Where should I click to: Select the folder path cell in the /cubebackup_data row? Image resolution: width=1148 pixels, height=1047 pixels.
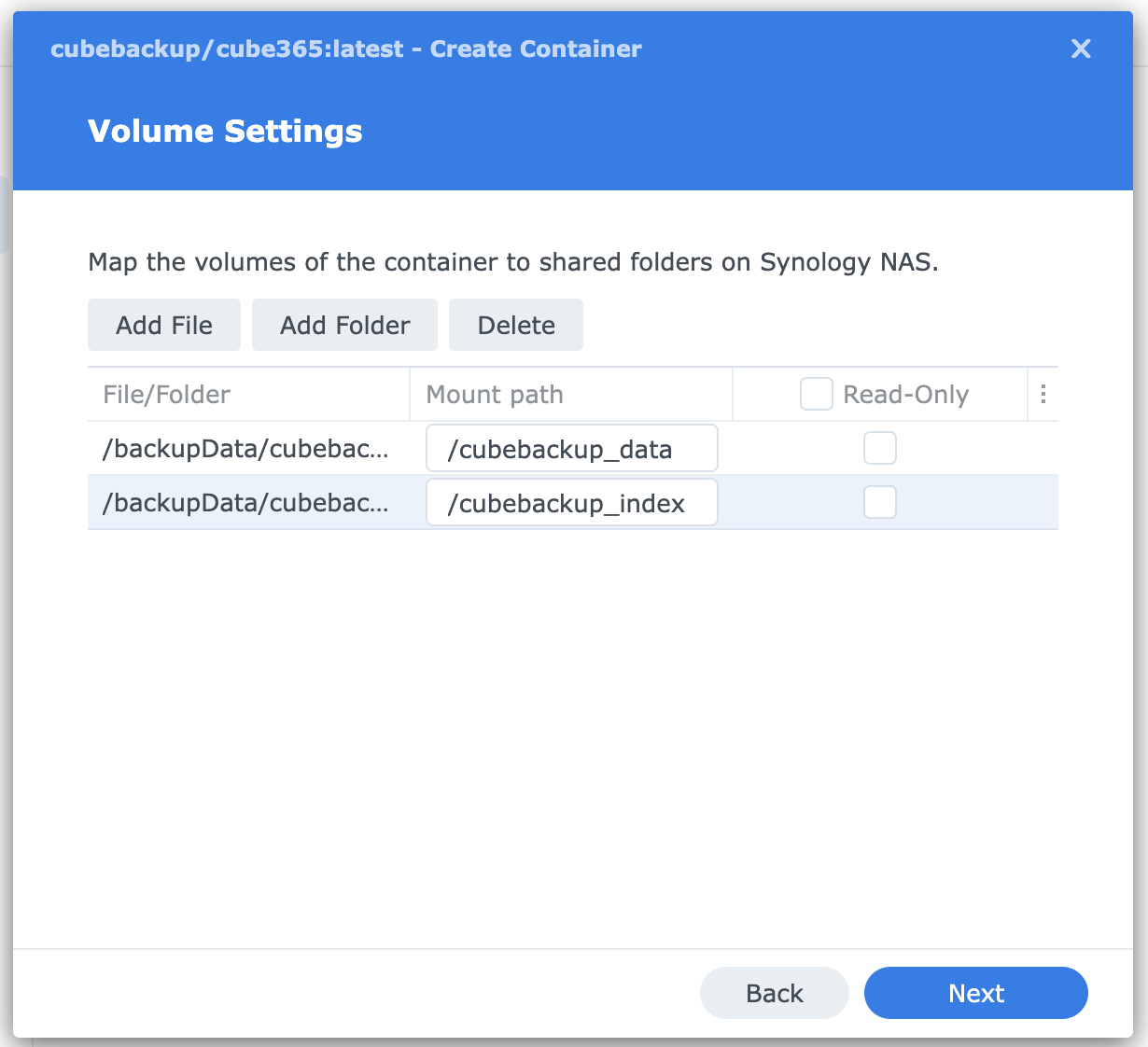(x=248, y=449)
